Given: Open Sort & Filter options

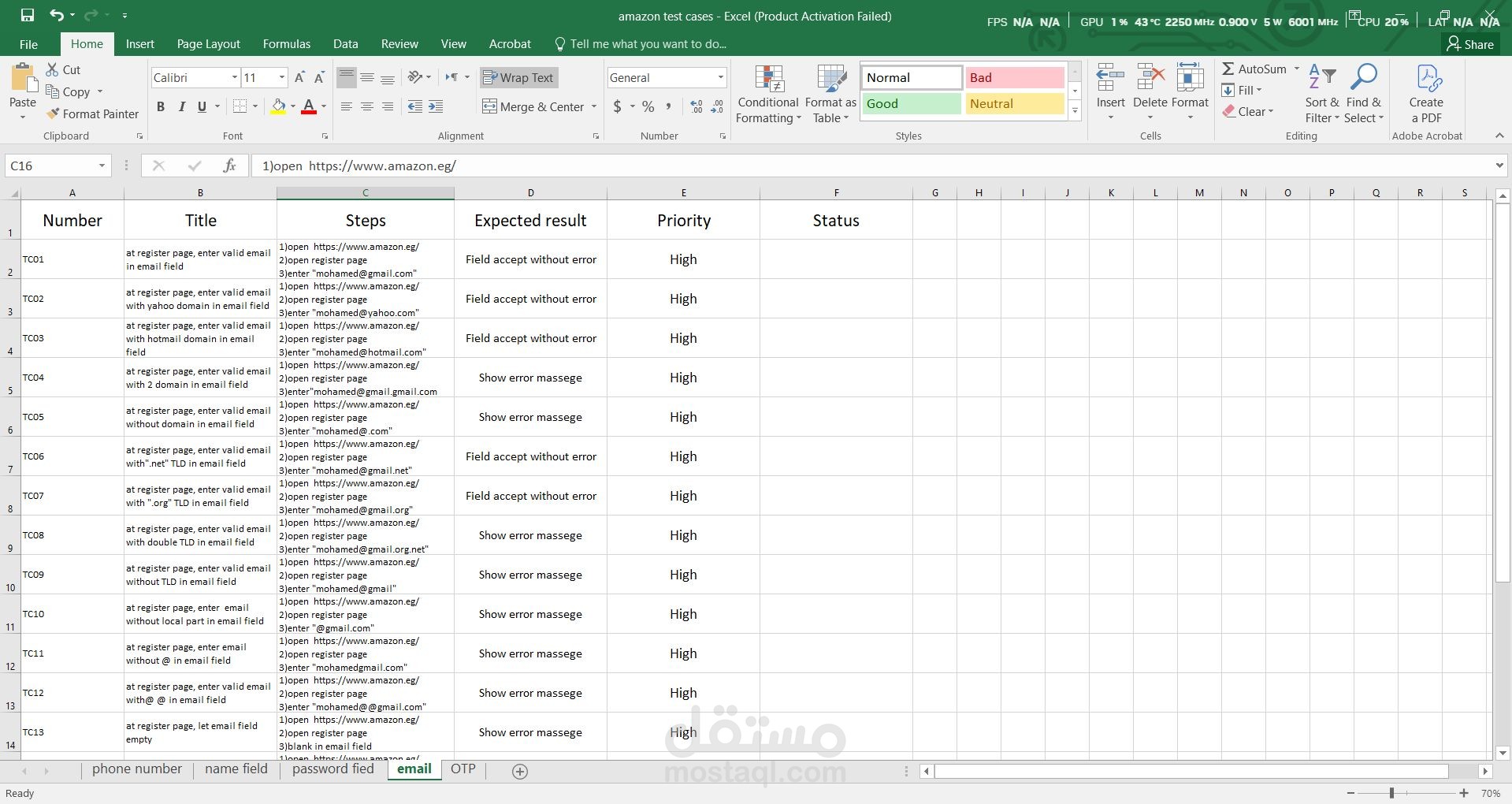Looking at the screenshot, I should (x=1321, y=94).
